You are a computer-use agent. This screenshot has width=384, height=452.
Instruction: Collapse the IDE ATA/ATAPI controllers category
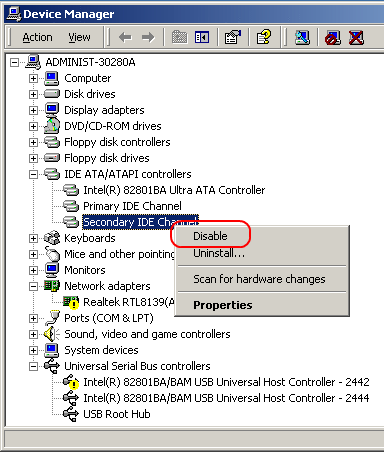tap(33, 174)
